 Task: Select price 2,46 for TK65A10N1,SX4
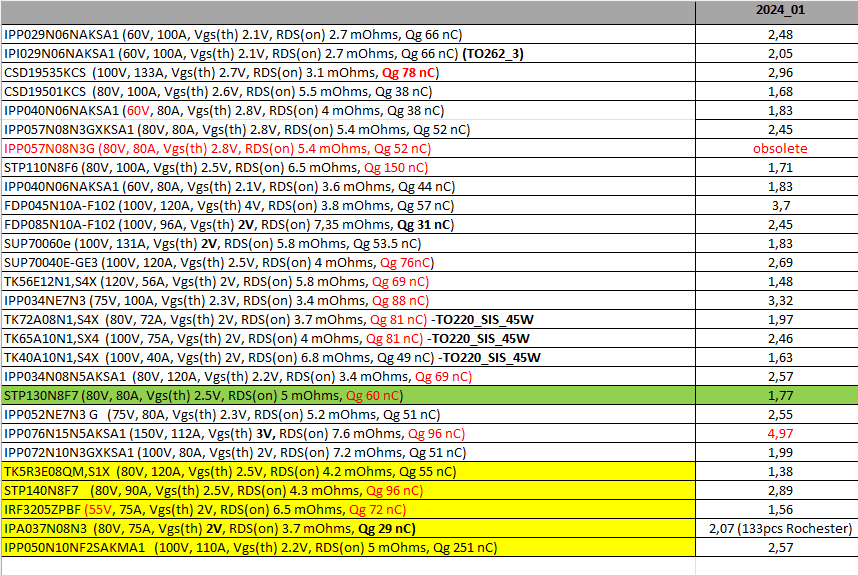[x=776, y=339]
